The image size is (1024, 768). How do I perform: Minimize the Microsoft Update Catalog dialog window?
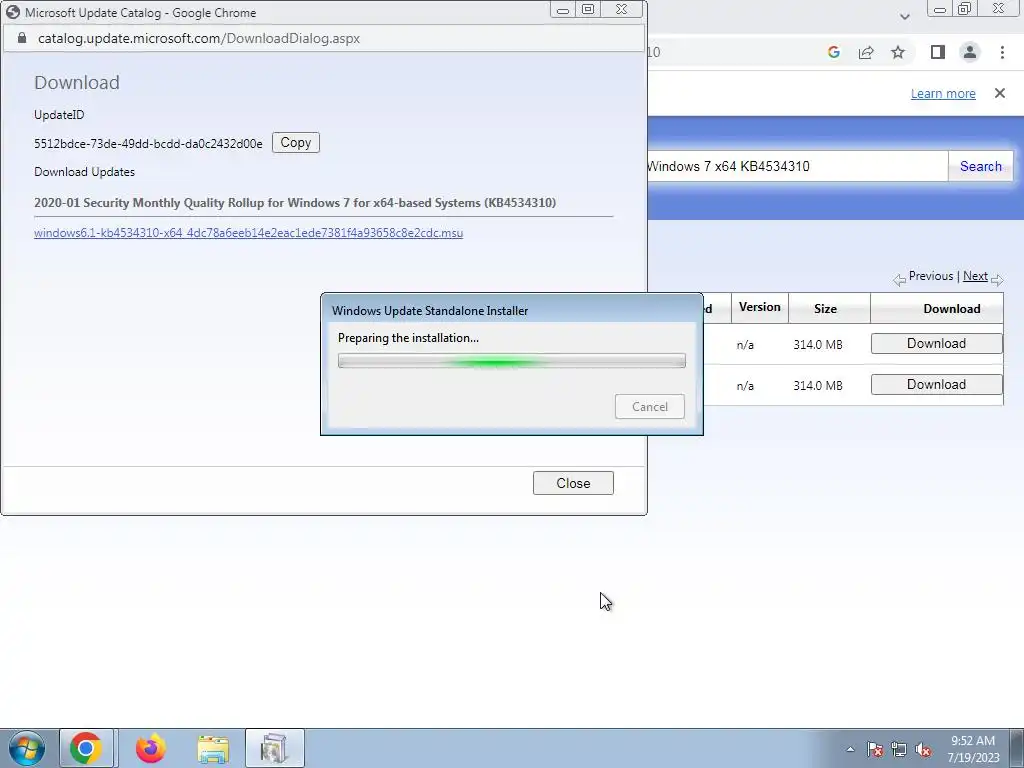point(563,10)
